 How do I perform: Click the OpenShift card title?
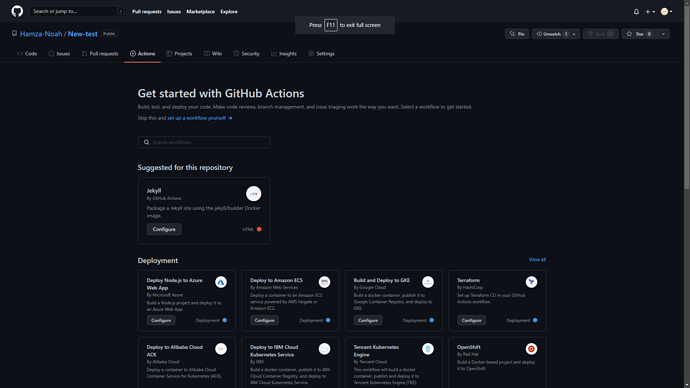click(x=468, y=347)
